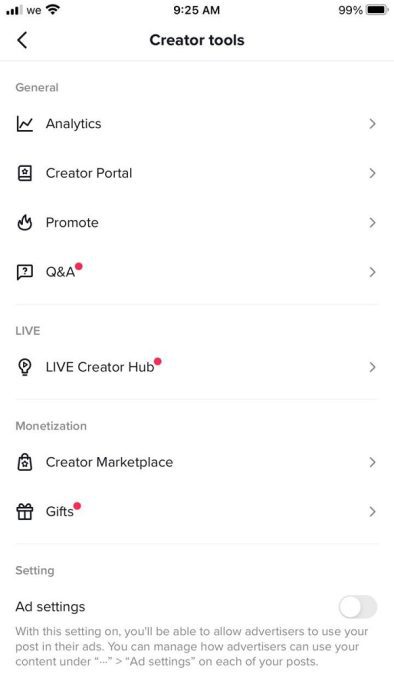This screenshot has width=394, height=700.
Task: Click the Q&A red notification dot
Action: 79,267
